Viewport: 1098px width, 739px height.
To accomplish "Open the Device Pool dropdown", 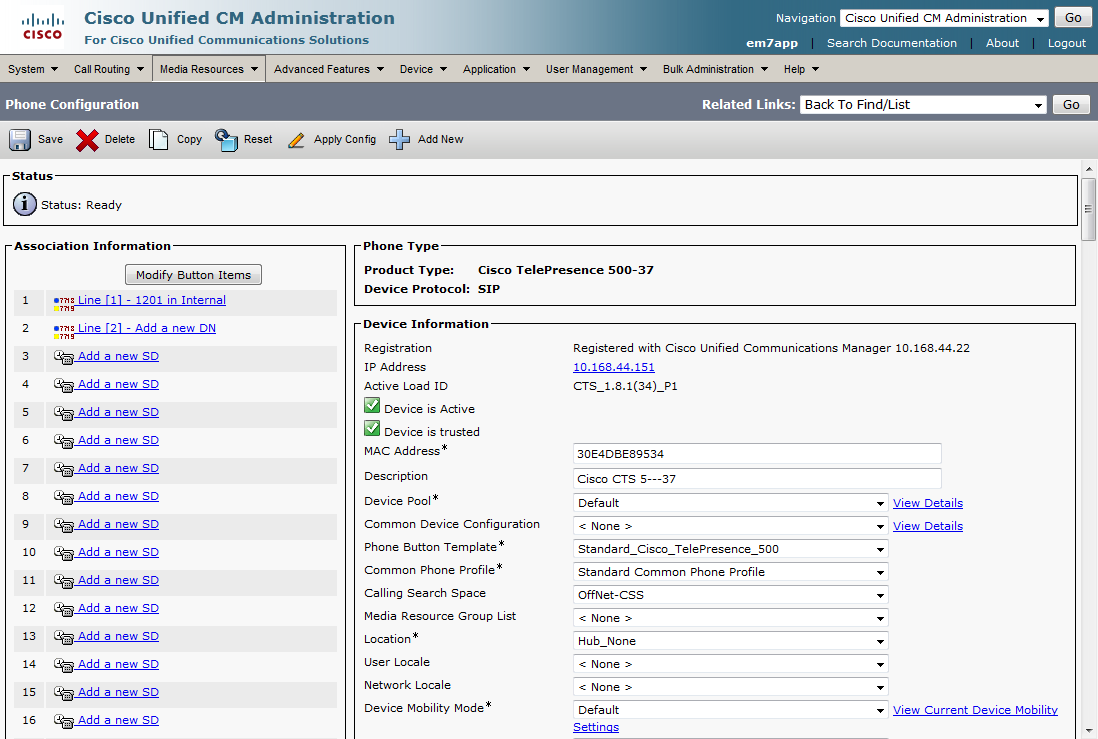I will point(730,503).
